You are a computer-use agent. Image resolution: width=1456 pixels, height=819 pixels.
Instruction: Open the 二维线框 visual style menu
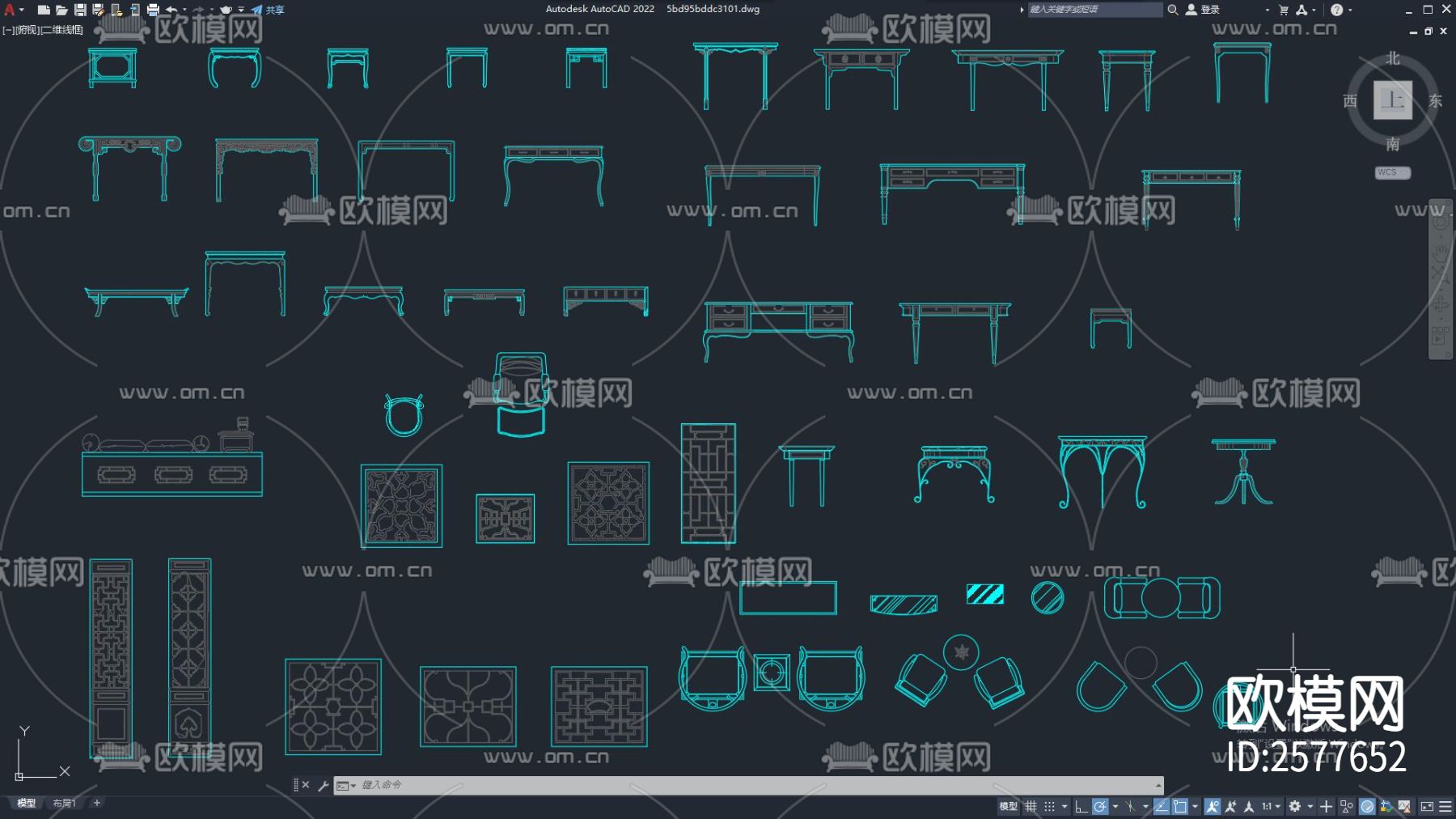point(62,30)
